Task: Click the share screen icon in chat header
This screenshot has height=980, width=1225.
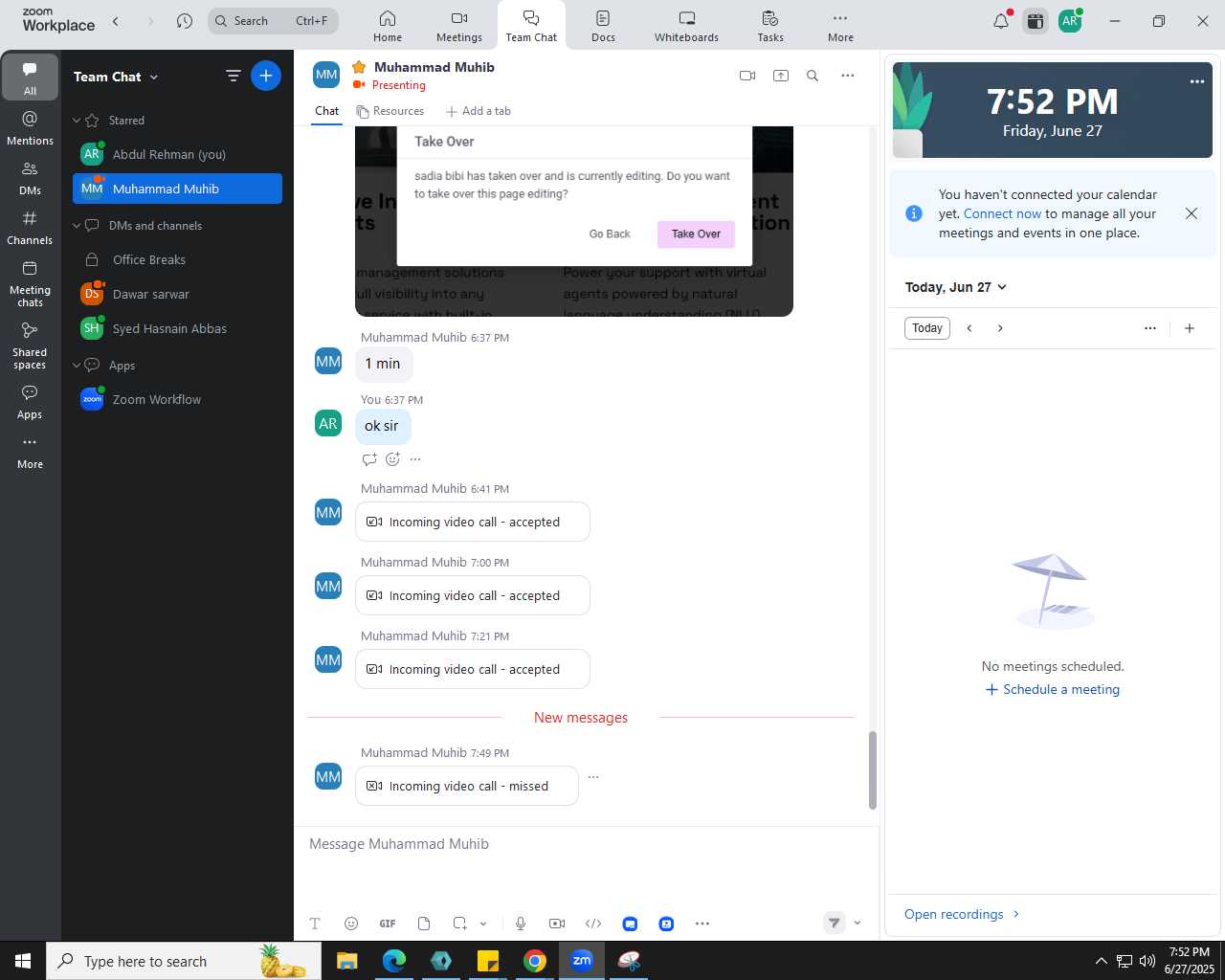Action: pyautogui.click(x=781, y=76)
